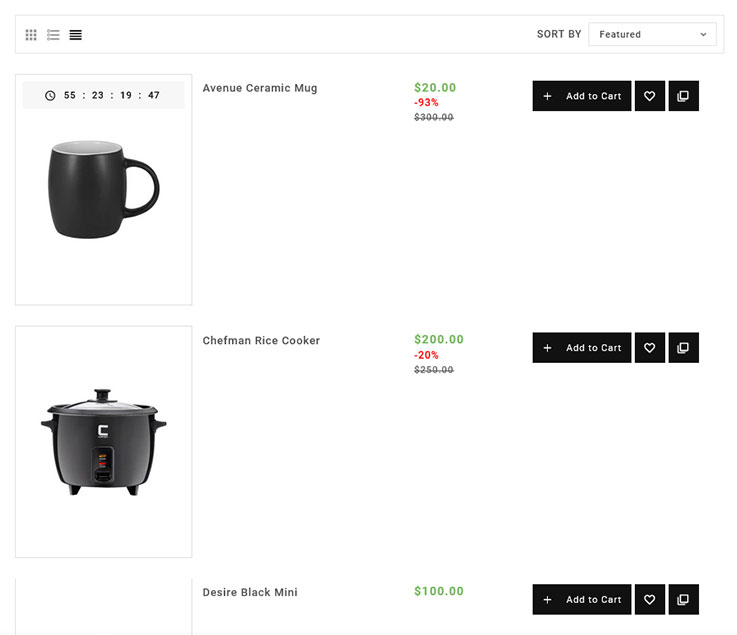Screen dimensions: 737x635
Task: Compare the Chefman Rice Cooker
Action: (x=683, y=348)
